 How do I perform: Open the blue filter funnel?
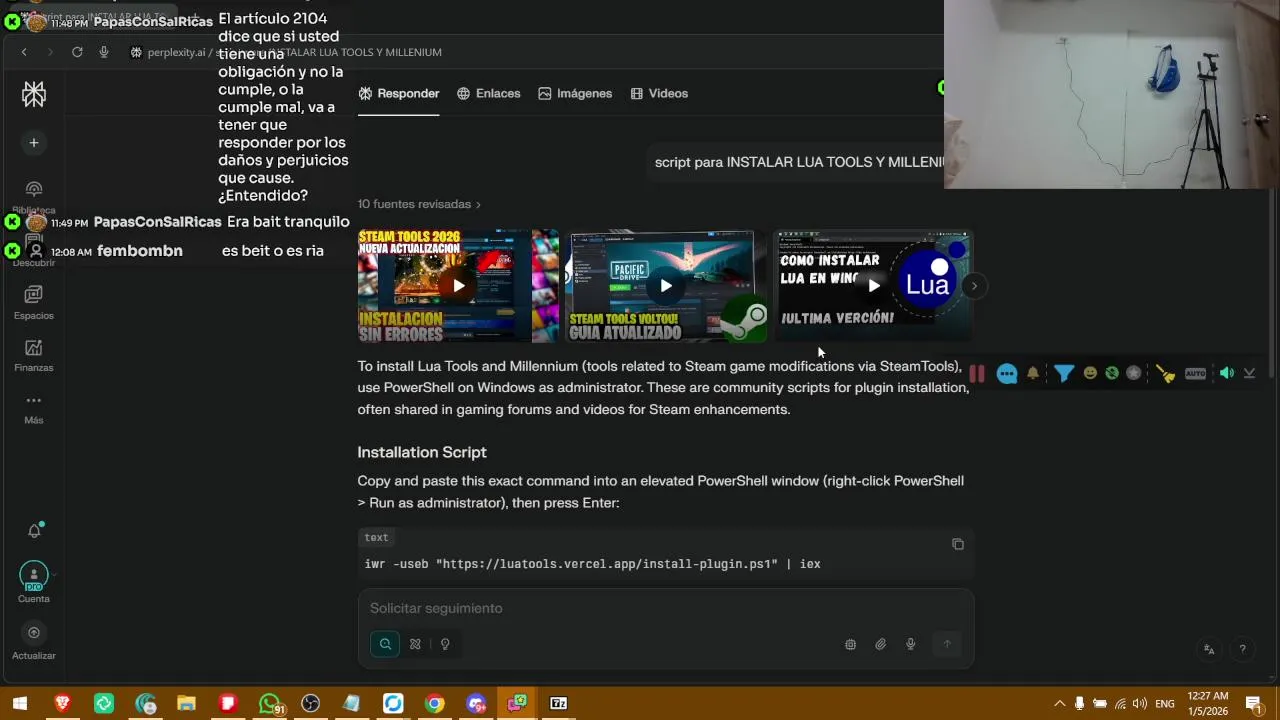1064,373
